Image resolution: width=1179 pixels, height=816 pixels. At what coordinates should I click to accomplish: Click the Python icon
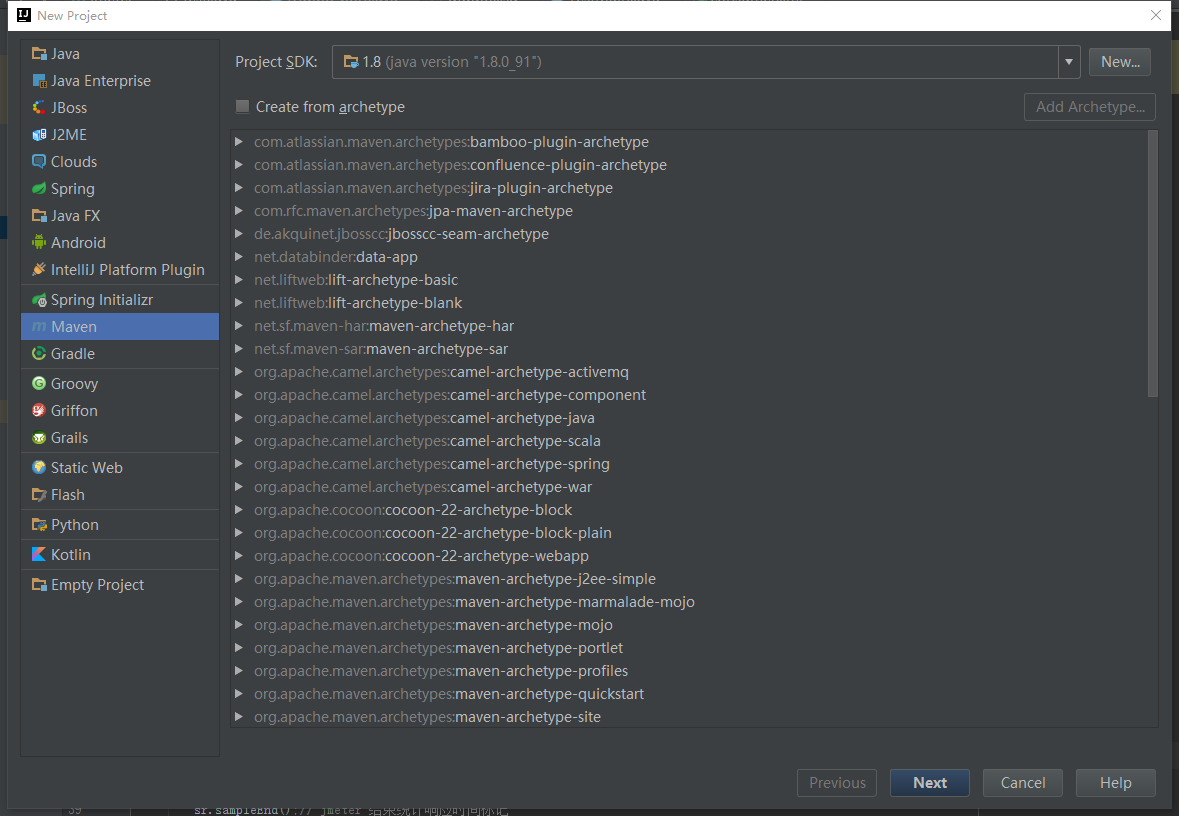[39, 525]
